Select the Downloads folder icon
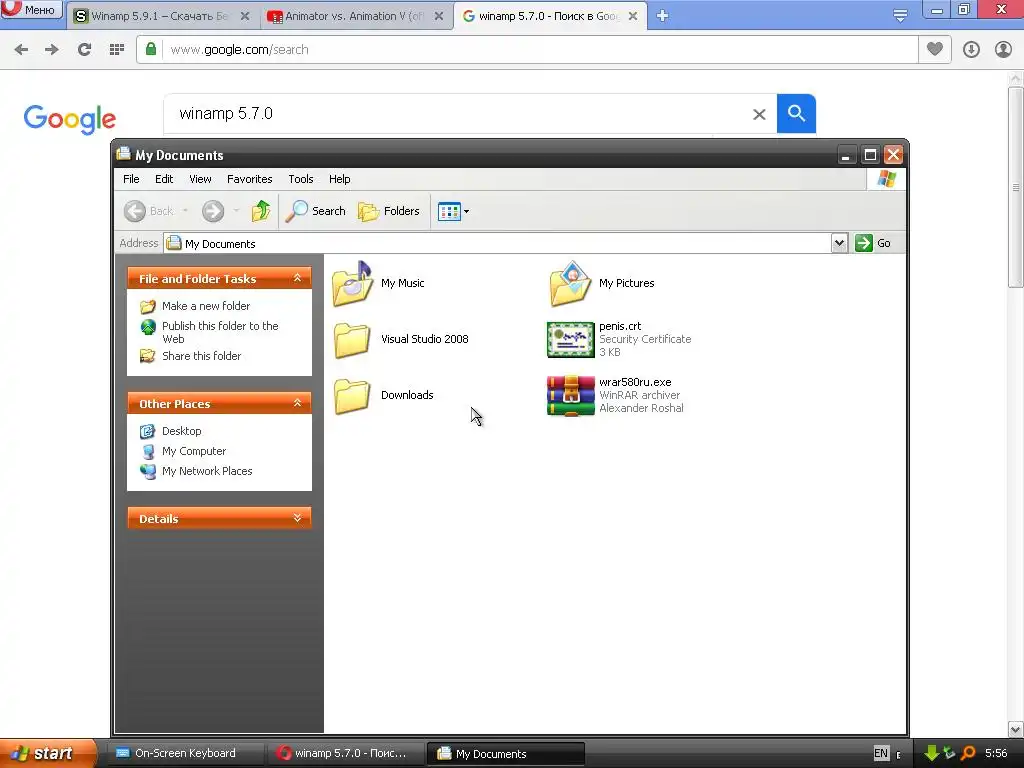This screenshot has height=768, width=1024. pyautogui.click(x=353, y=396)
